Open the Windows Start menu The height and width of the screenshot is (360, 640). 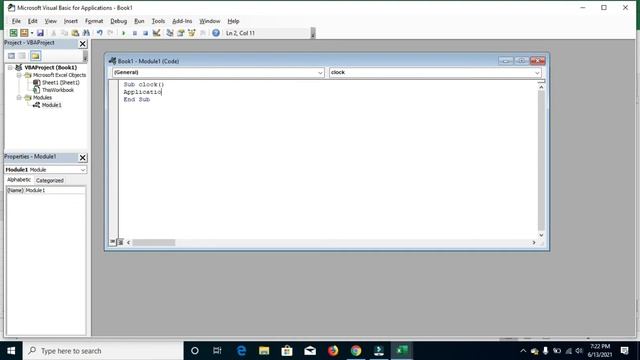11,351
